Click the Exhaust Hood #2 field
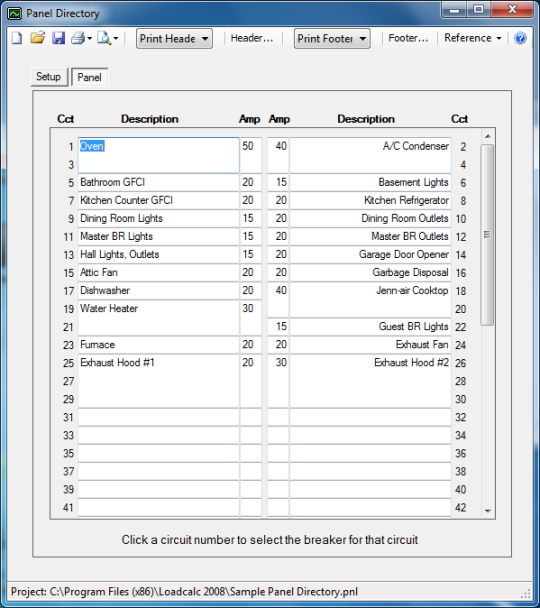This screenshot has height=608, width=540. [x=370, y=381]
